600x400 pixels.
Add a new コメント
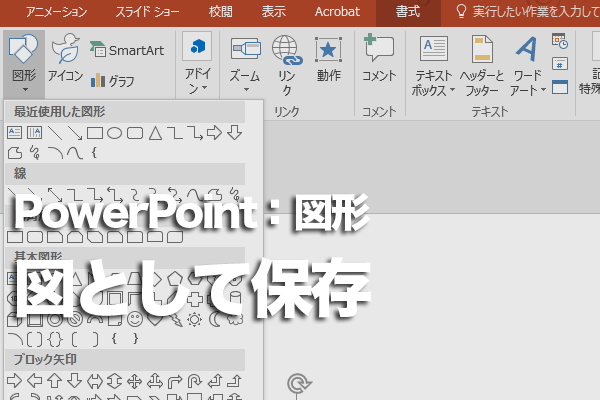(379, 58)
